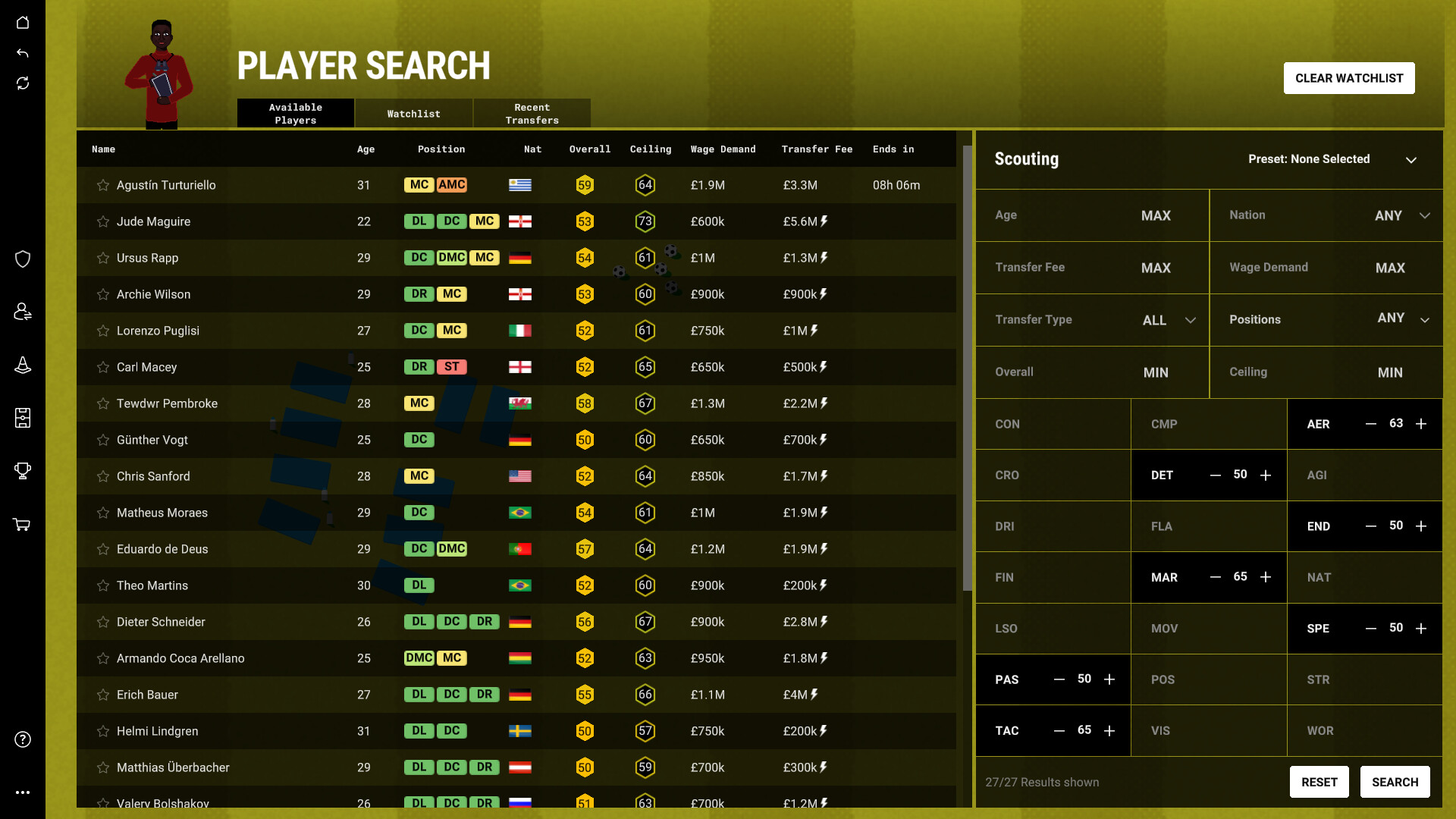This screenshot has width=1456, height=819.
Task: Click the shield/tactics sidebar icon
Action: click(x=22, y=259)
